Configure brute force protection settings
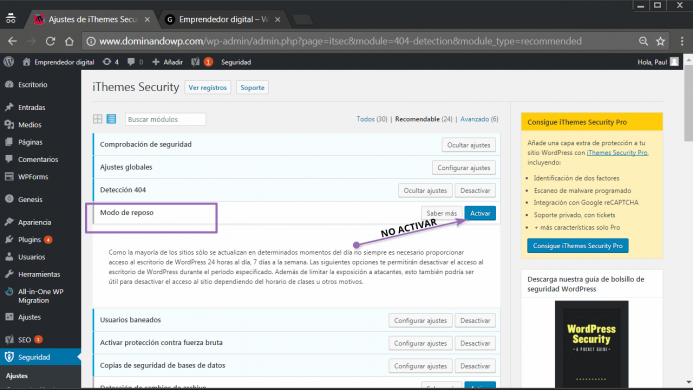The width and height of the screenshot is (693, 390). 420,343
